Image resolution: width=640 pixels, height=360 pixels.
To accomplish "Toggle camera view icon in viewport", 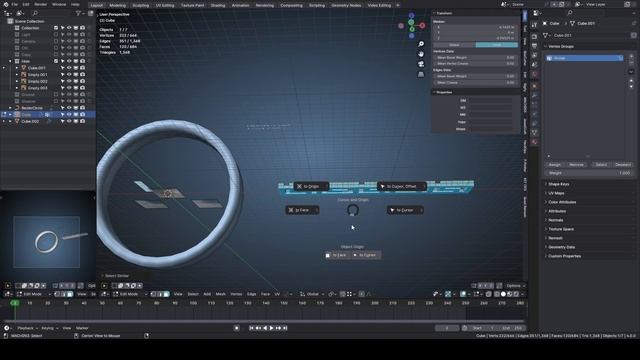I will tap(421, 64).
